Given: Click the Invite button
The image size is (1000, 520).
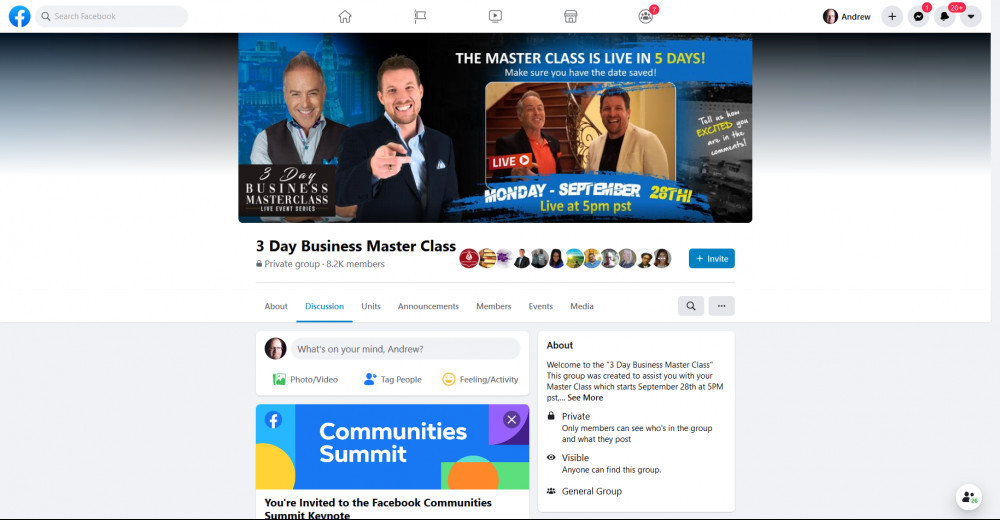Looking at the screenshot, I should point(712,258).
